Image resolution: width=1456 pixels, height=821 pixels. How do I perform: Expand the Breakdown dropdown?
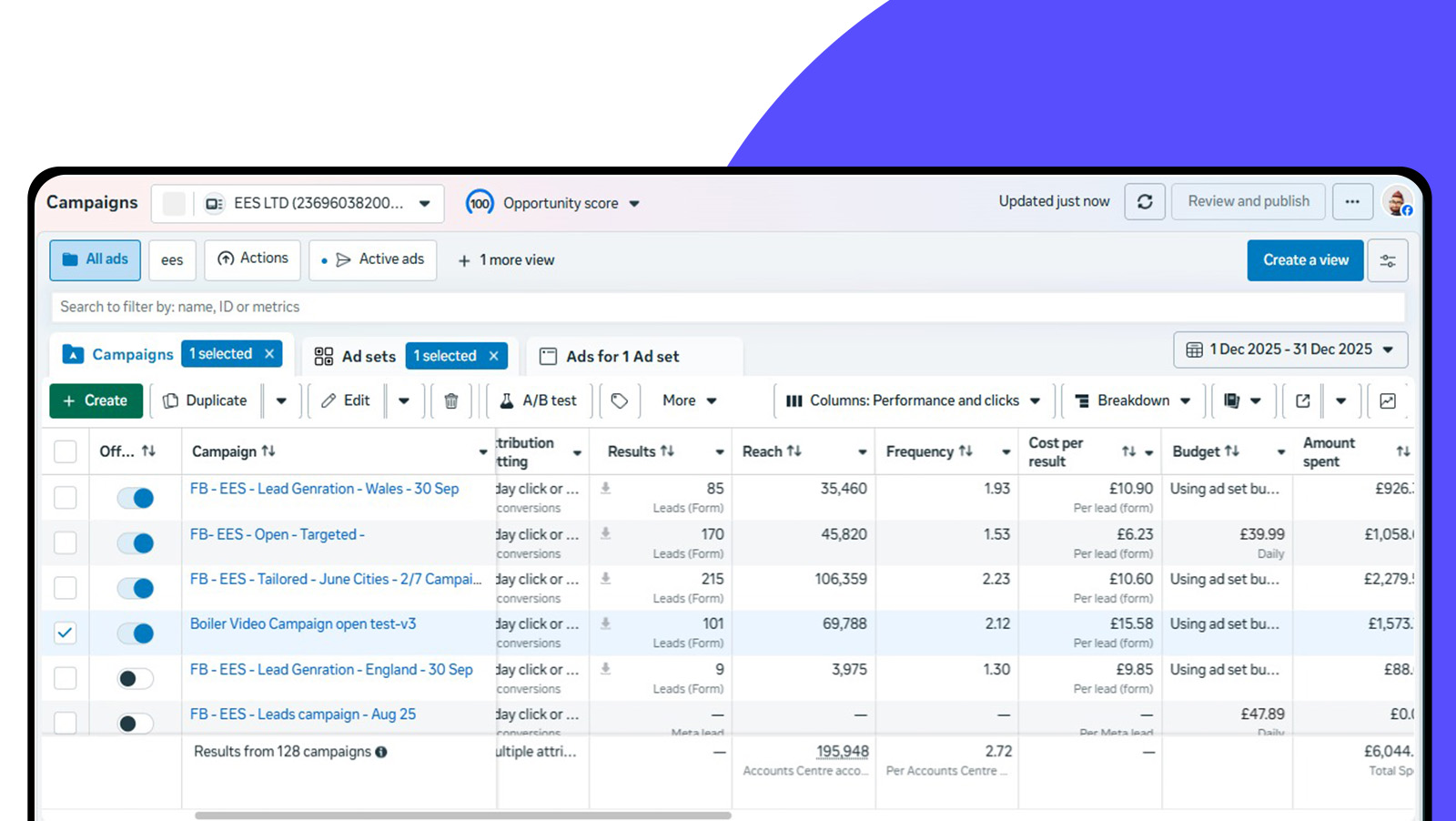coord(1133,401)
